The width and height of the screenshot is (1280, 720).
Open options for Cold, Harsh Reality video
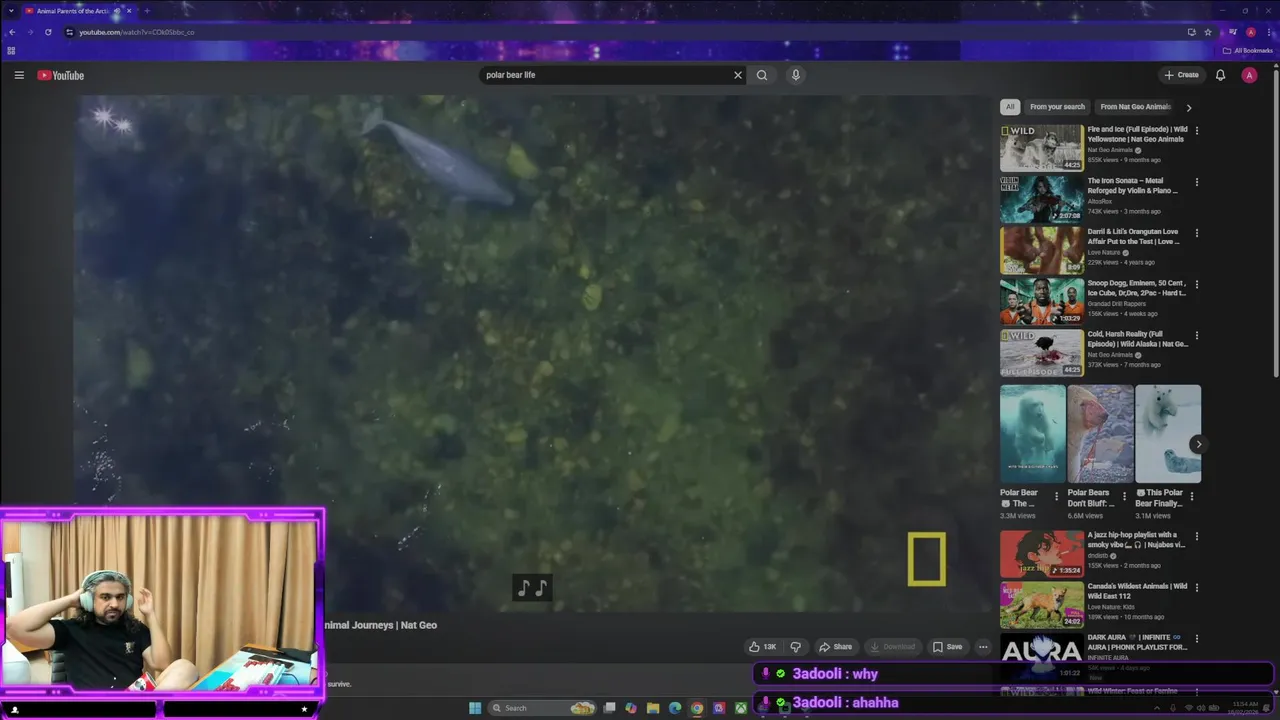coord(1197,335)
